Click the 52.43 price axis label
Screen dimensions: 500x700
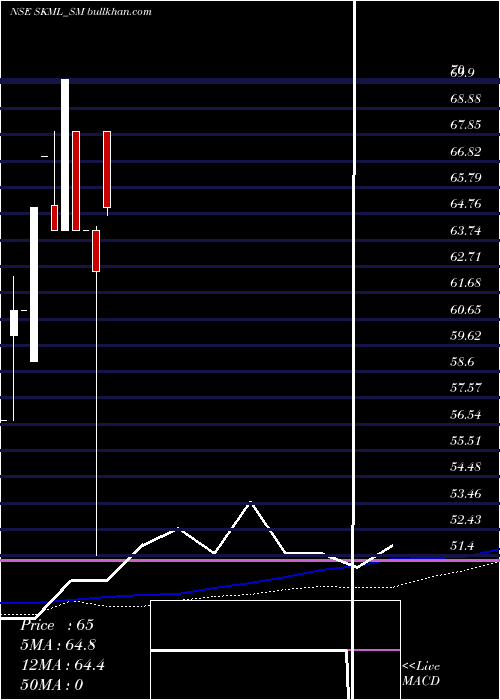click(x=466, y=520)
